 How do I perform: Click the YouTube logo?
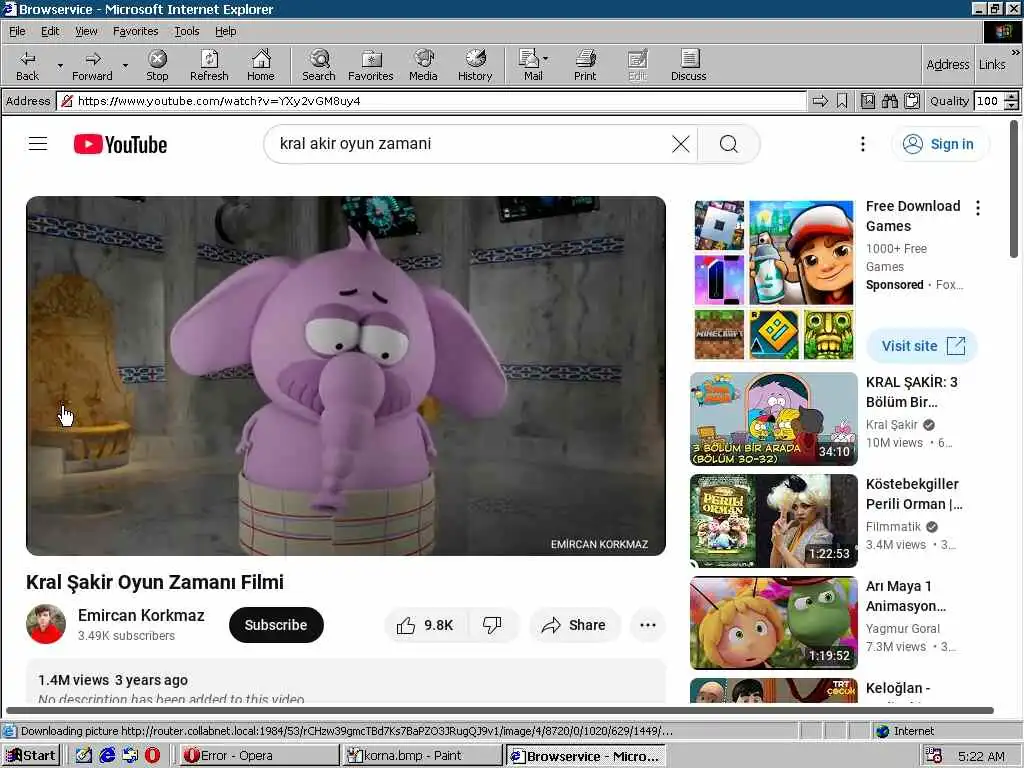click(120, 144)
